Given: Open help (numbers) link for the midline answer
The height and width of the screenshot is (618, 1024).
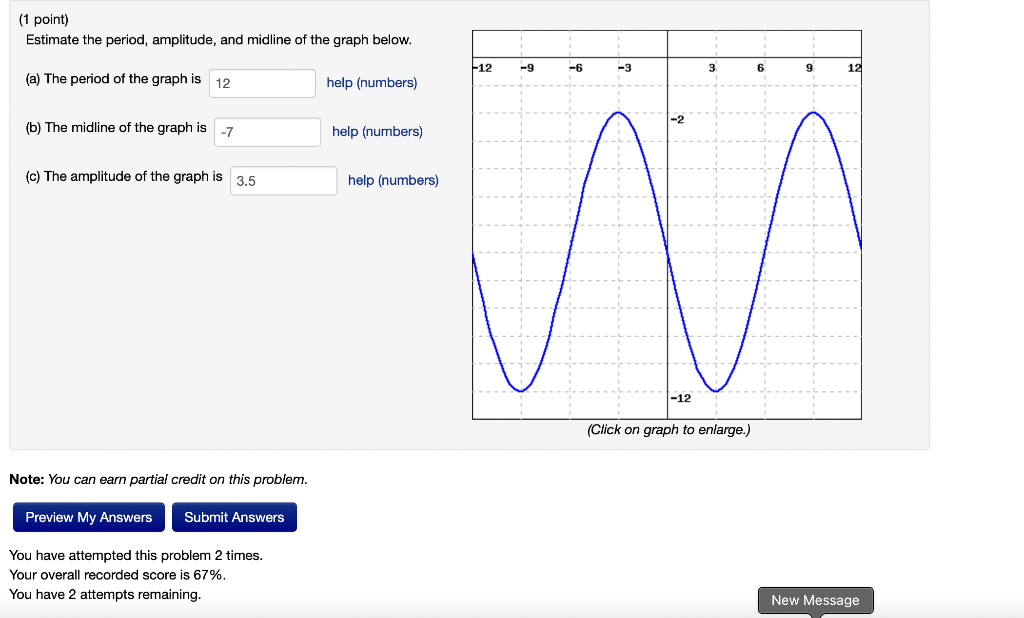Looking at the screenshot, I should coord(377,131).
